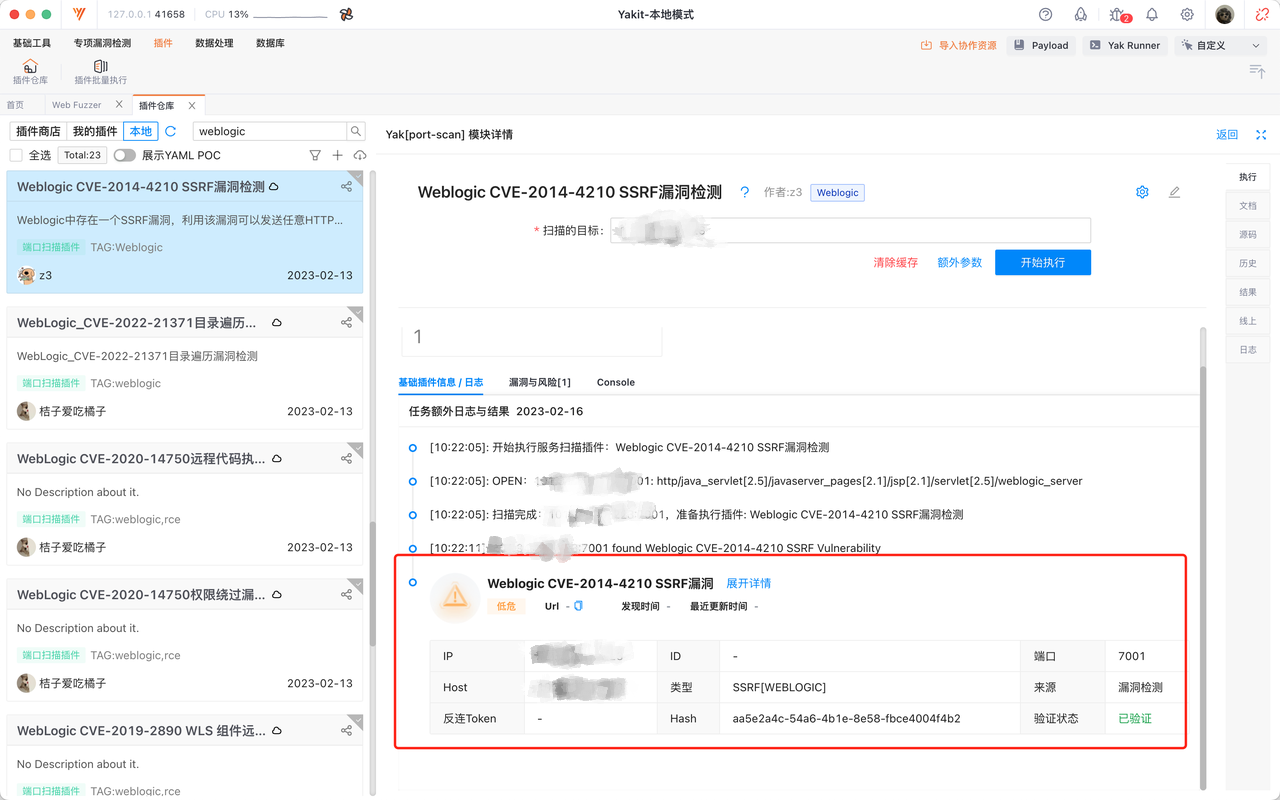Close the 插件仓库 tab
This screenshot has width=1280, height=800.
coord(192,105)
